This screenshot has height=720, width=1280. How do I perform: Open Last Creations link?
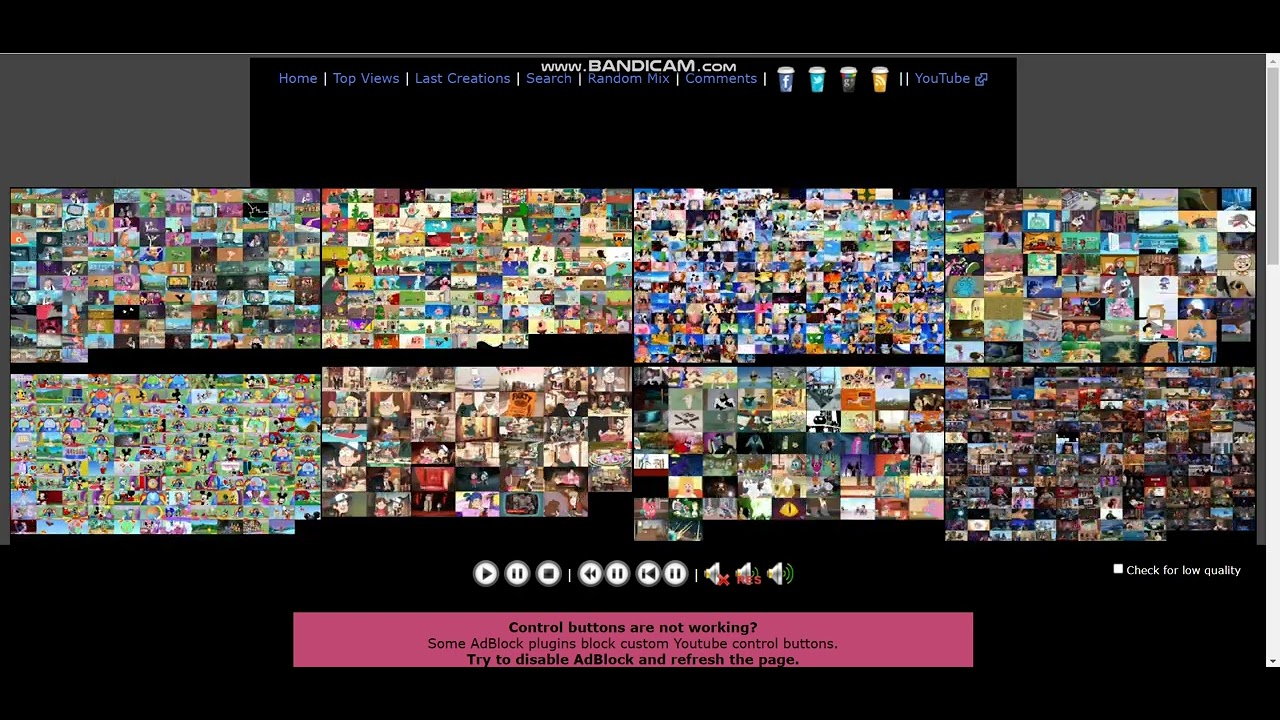pyautogui.click(x=462, y=78)
